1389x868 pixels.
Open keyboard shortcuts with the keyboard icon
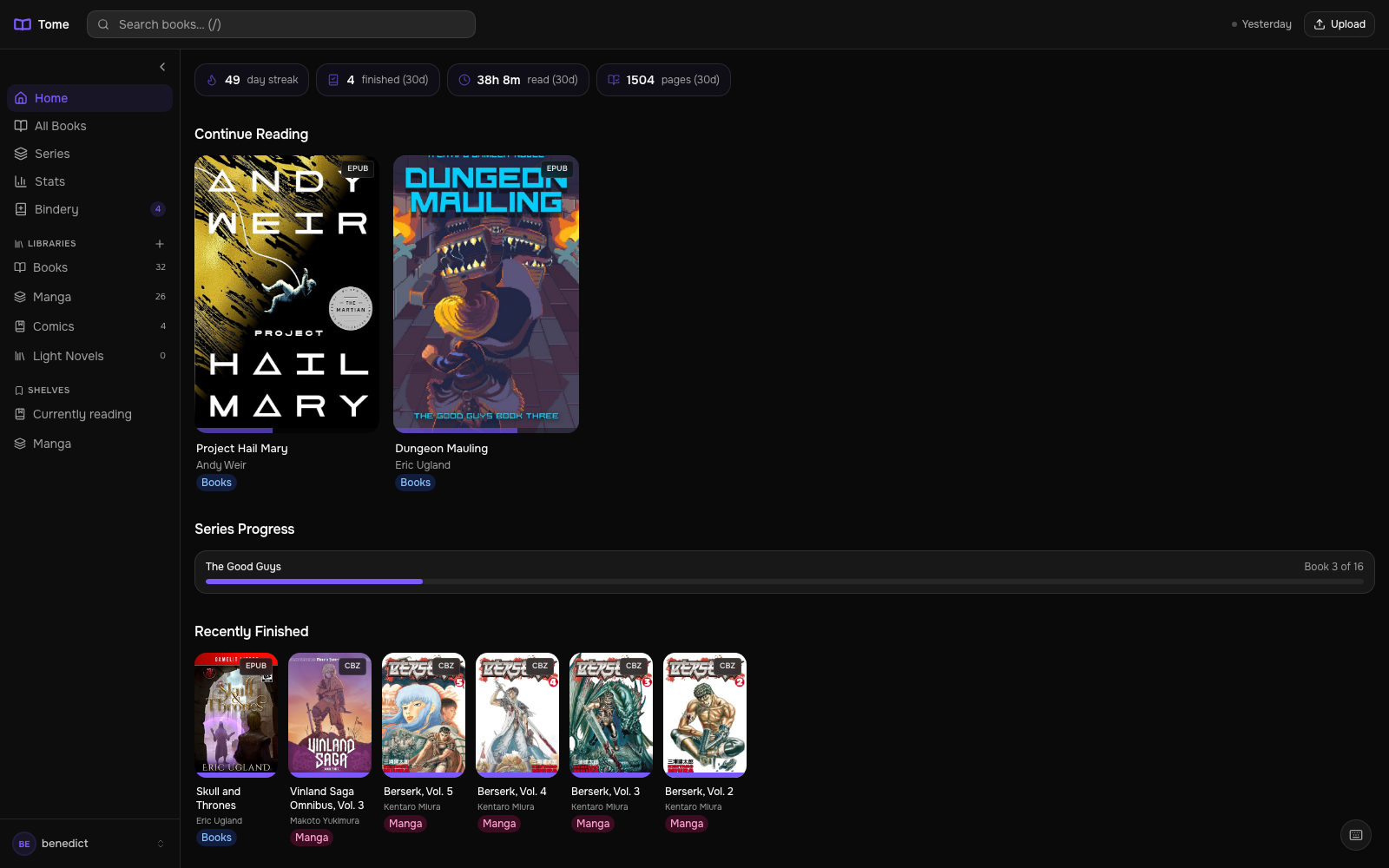(1356, 835)
